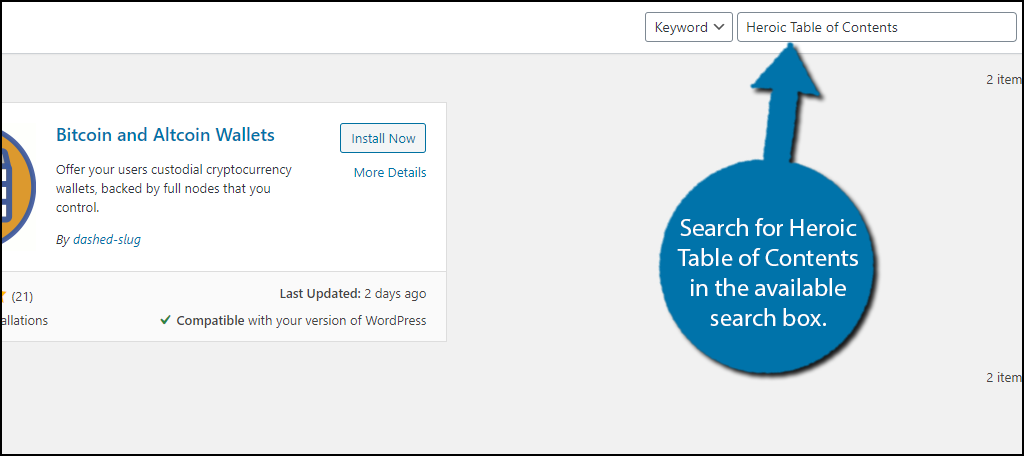Click the gold star rating icon

4,296
